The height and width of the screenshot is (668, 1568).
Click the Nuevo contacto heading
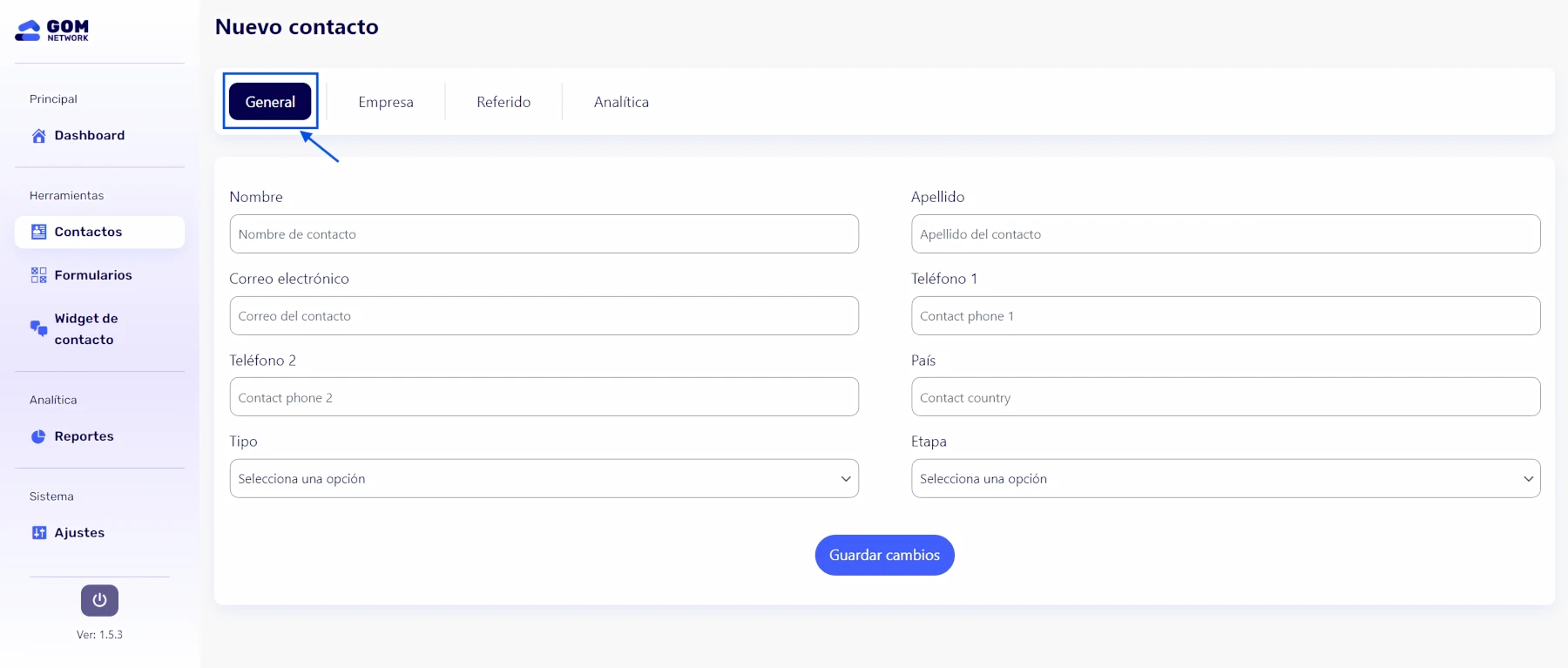297,27
